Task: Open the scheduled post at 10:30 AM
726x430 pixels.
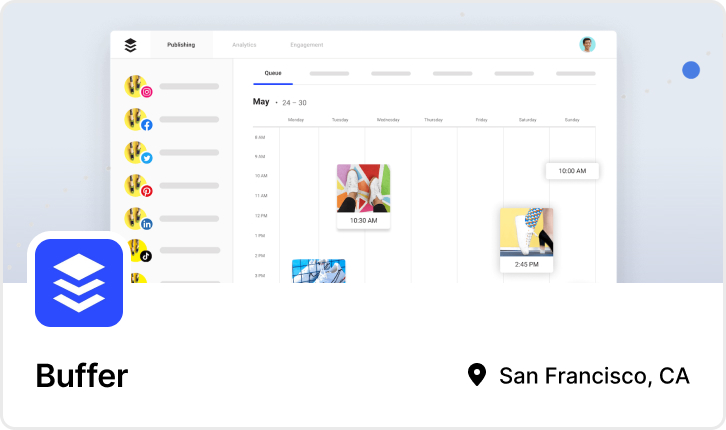Action: pyautogui.click(x=363, y=196)
